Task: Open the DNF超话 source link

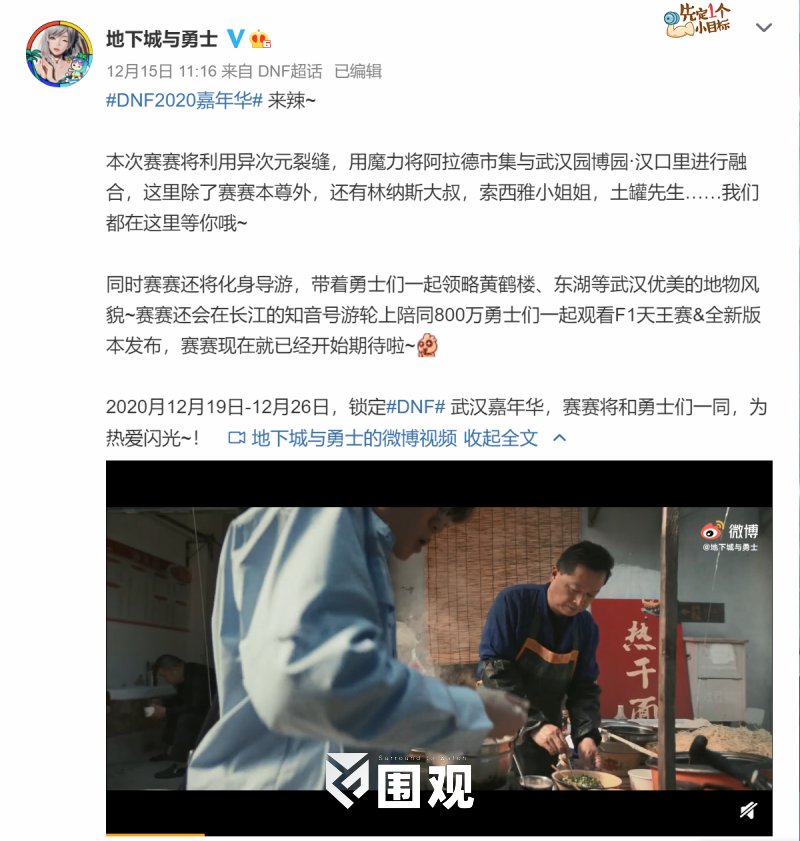Action: click(x=290, y=71)
